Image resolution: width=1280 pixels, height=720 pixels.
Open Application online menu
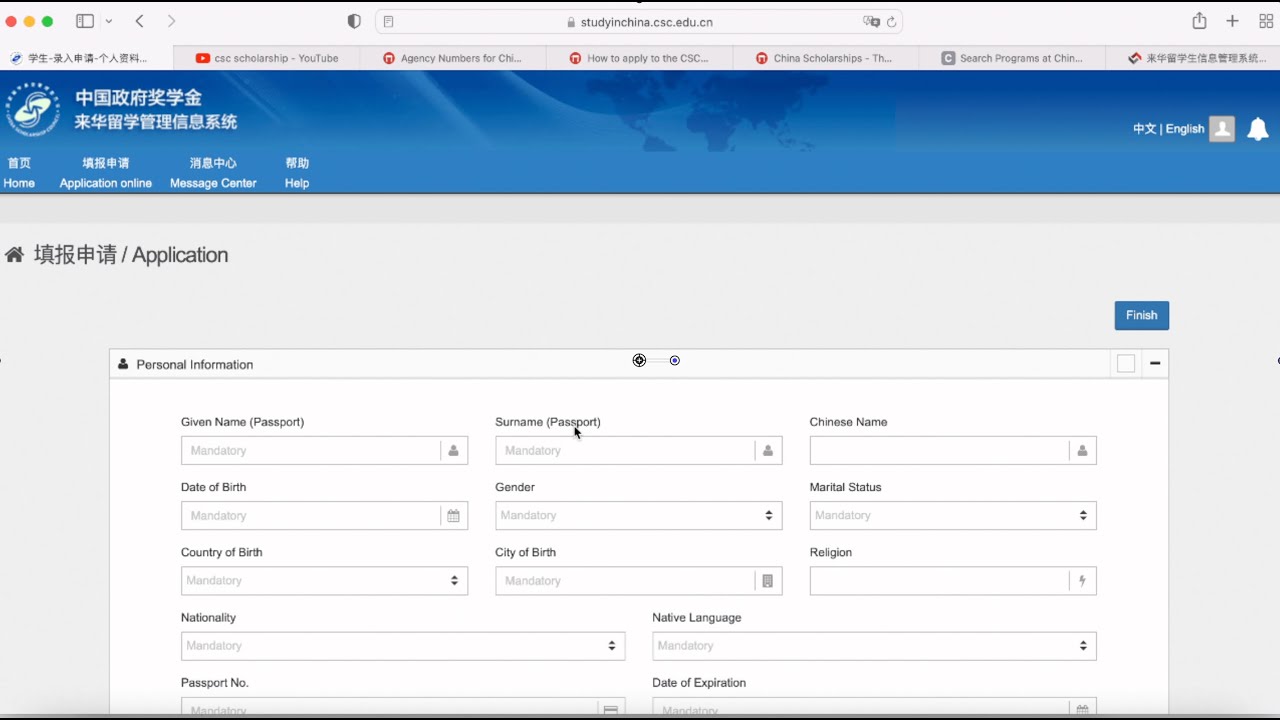pos(105,173)
